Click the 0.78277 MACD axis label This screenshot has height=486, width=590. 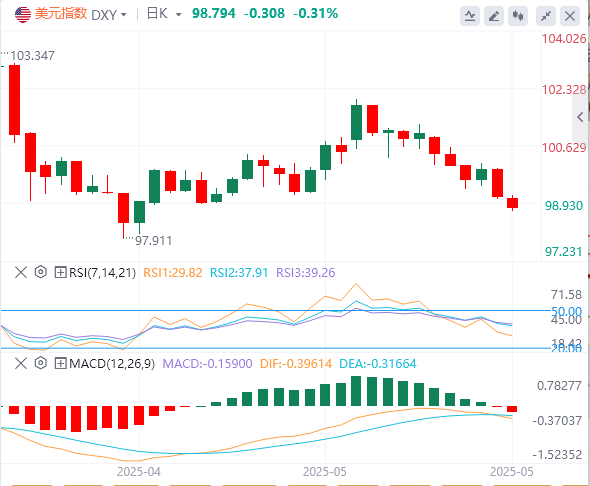point(559,386)
